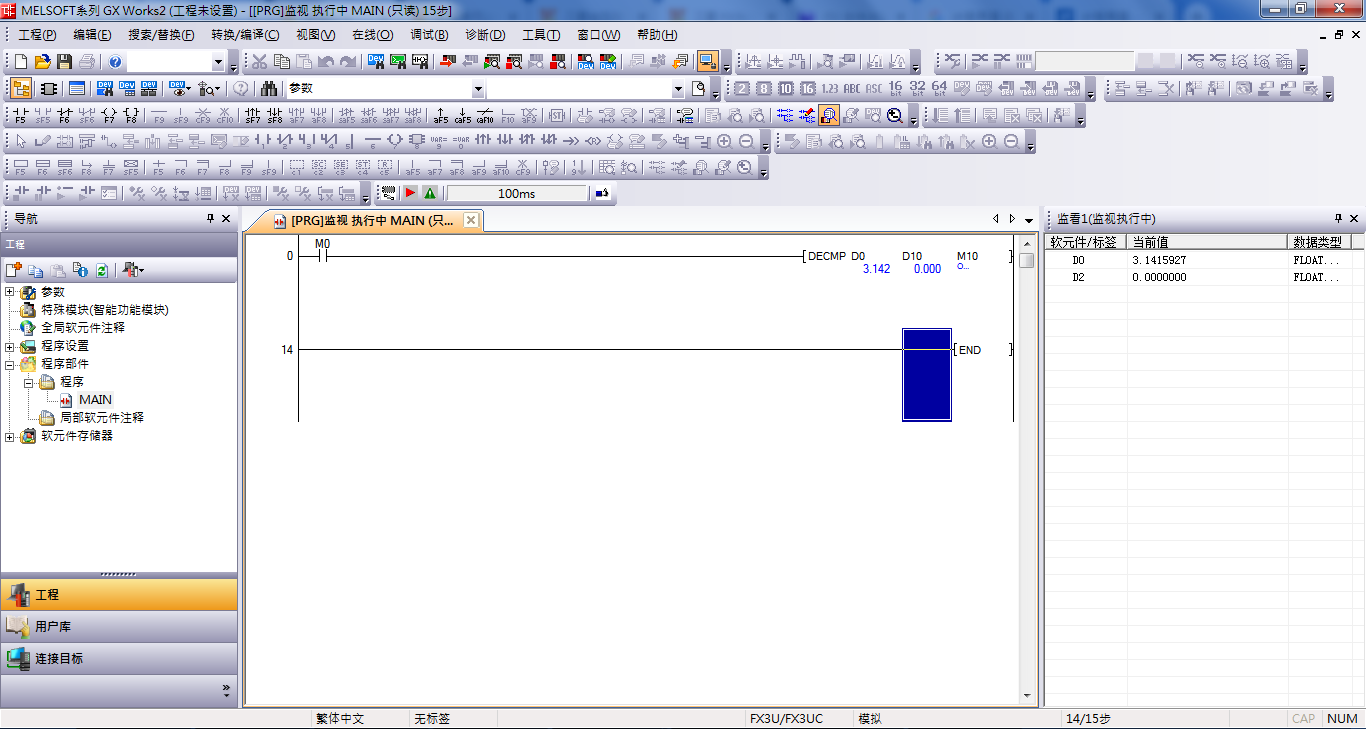Click the 用户库 panel button
1366x729 pixels.
click(119, 627)
